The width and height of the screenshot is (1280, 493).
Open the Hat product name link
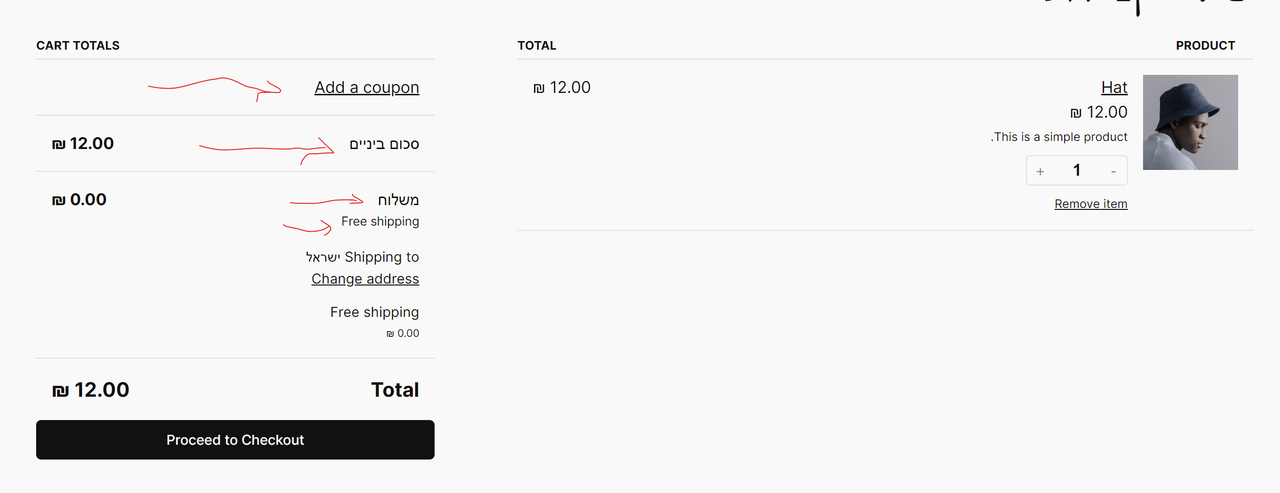coord(1114,87)
